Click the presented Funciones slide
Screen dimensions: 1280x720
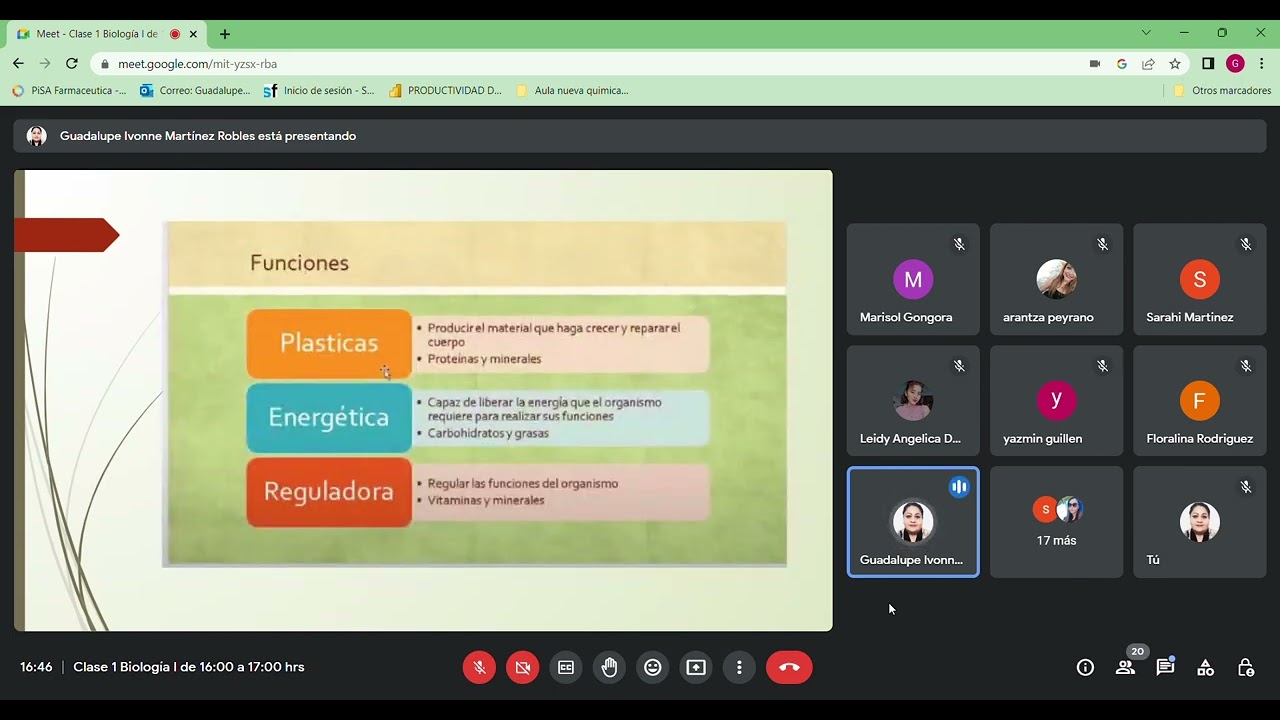point(423,400)
